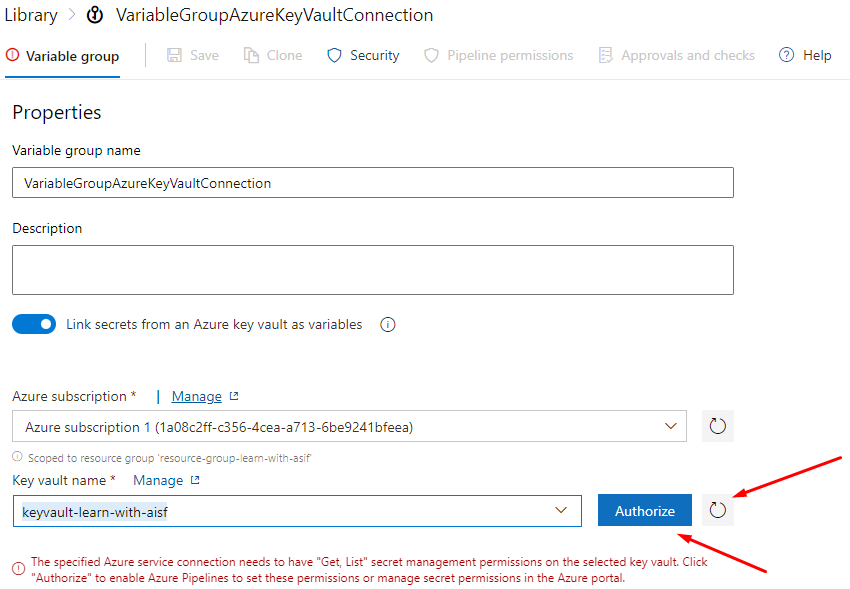This screenshot has width=850, height=589.
Task: Click the Authorize button
Action: tap(644, 511)
